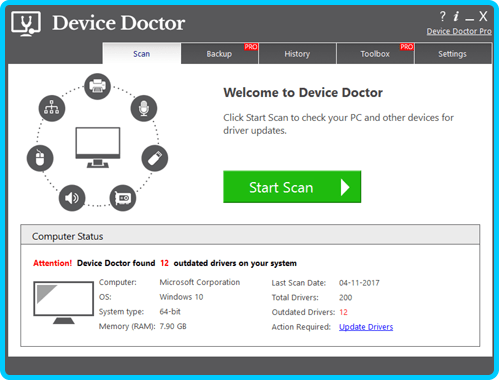Viewport: 499px width, 380px height.
Task: Click the microphone device icon
Action: (x=144, y=108)
